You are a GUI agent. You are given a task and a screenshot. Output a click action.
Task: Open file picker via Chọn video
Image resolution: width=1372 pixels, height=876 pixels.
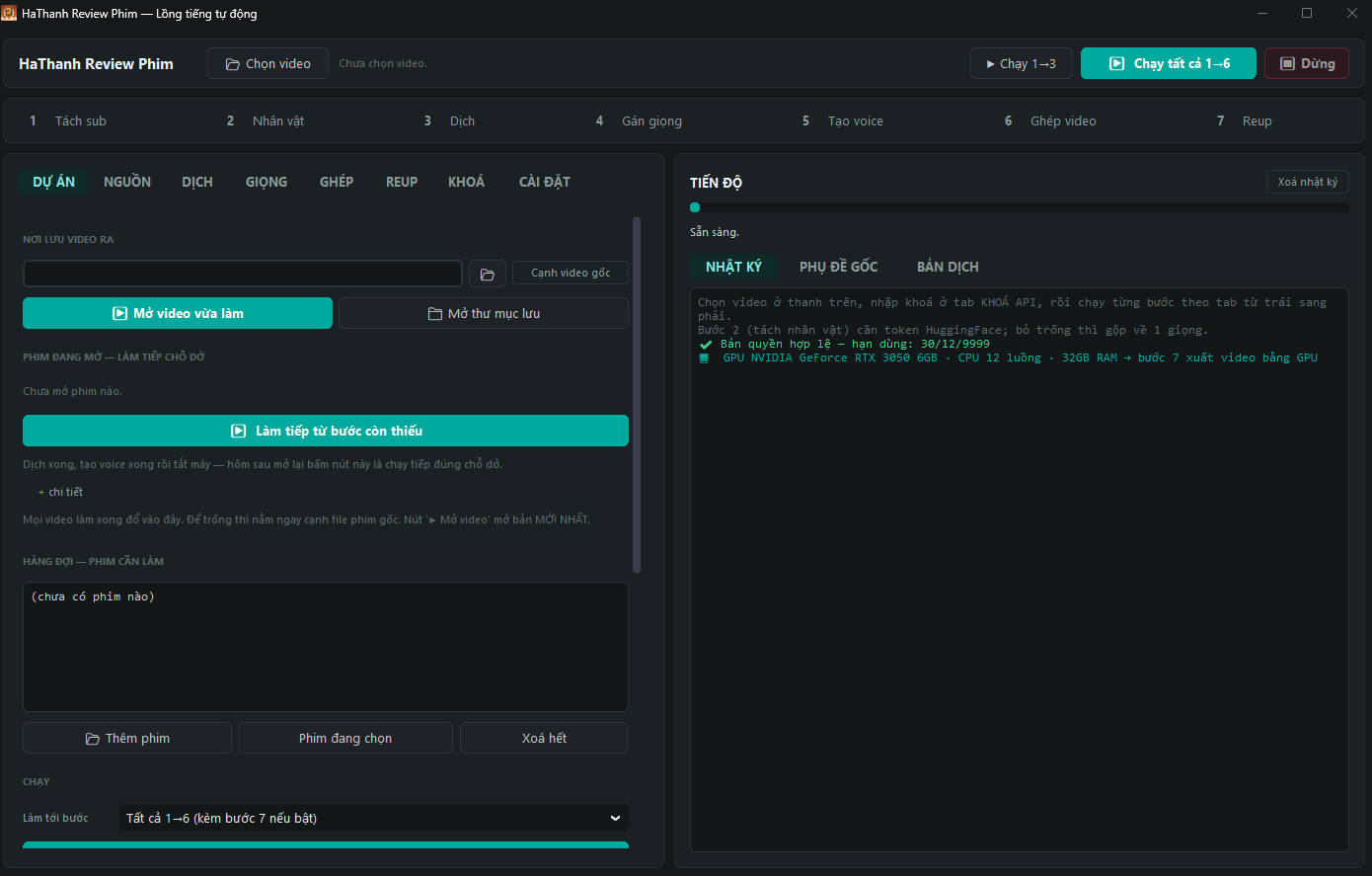267,63
